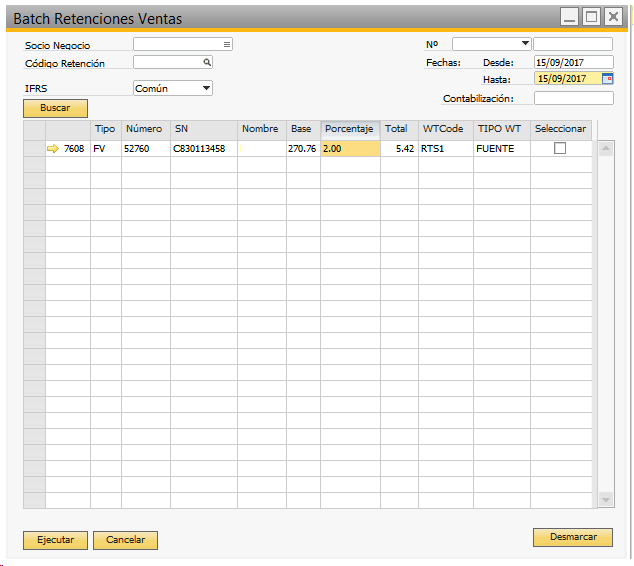Open the Nº series dropdown
Image resolution: width=634 pixels, height=566 pixels.
pos(525,44)
